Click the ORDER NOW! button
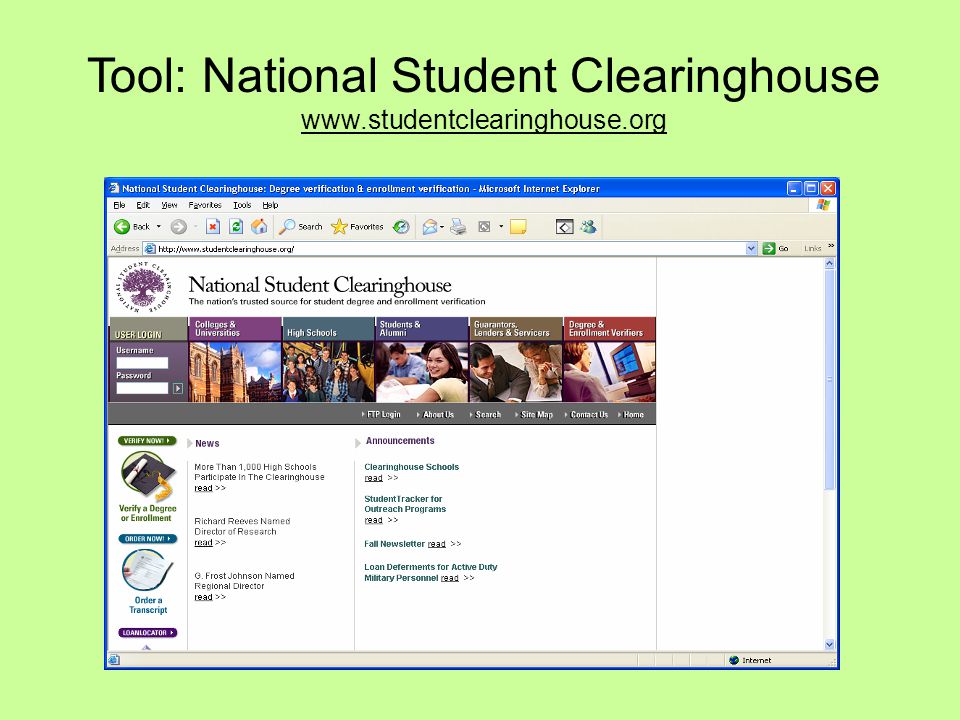The width and height of the screenshot is (960, 720). [x=148, y=539]
